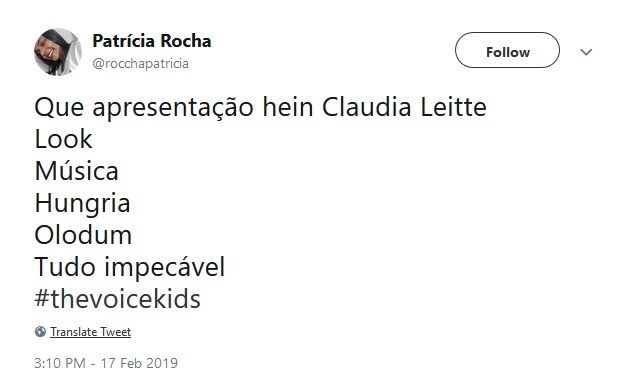Open the #thevoicekids hashtag
Image resolution: width=626 pixels, height=384 pixels.
tap(117, 299)
